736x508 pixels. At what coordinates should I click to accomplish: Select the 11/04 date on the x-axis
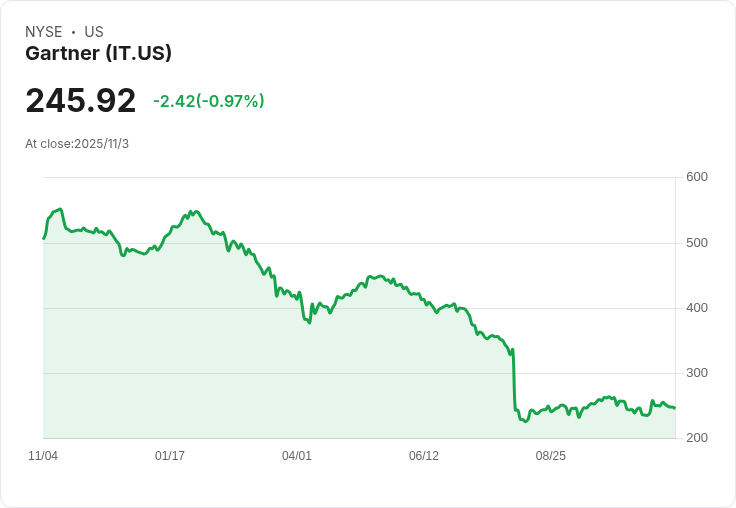[43, 456]
